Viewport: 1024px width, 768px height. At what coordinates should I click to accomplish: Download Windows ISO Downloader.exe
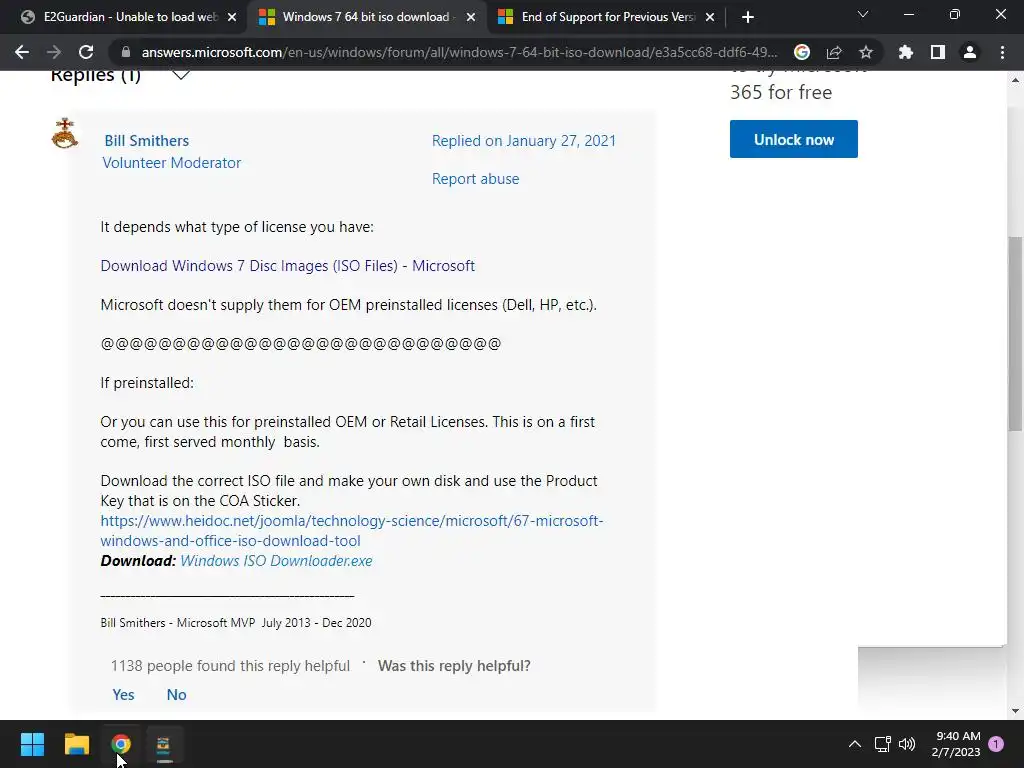pos(276,561)
